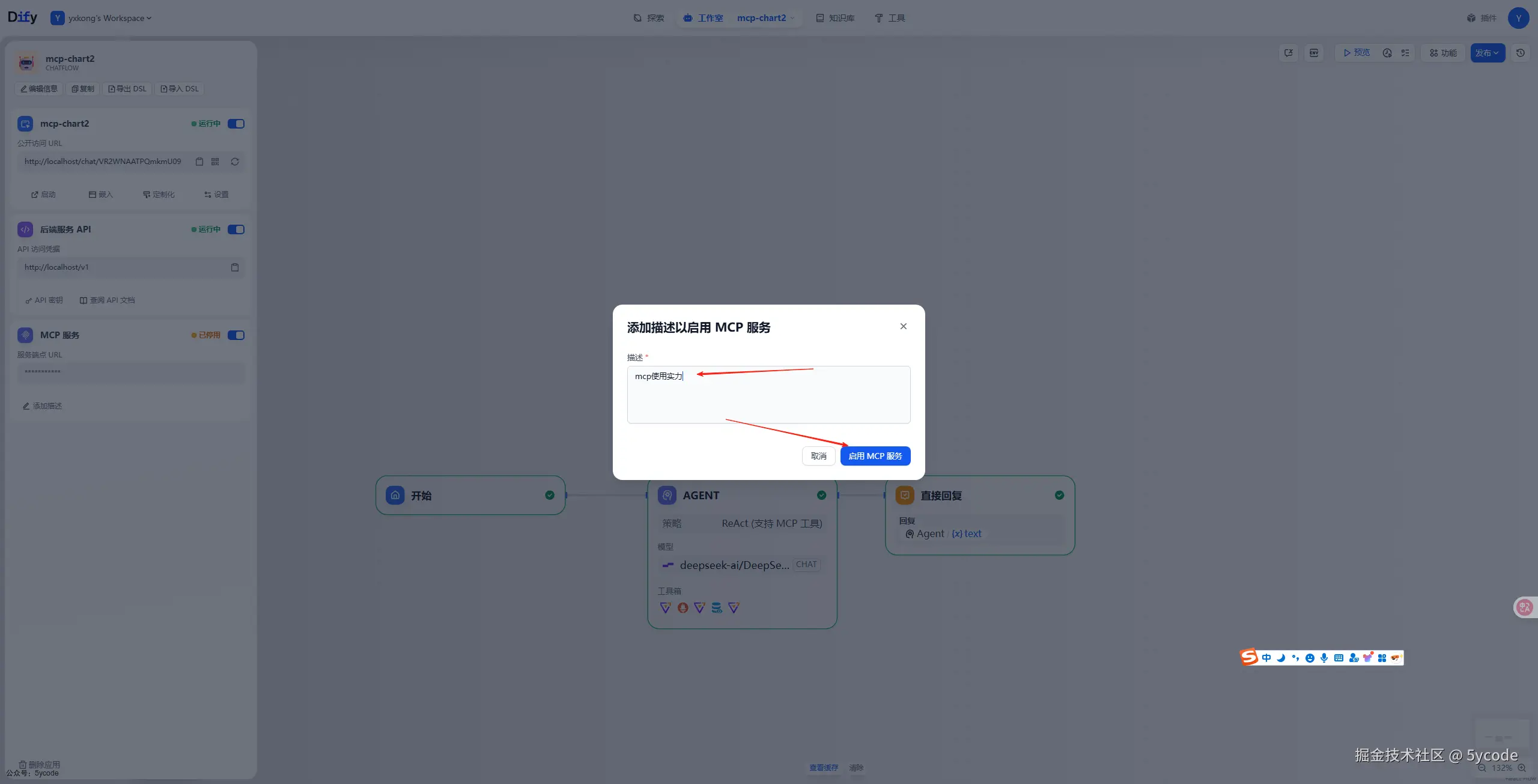This screenshot has width=1538, height=784.
Task: Toggle the backend service API switch
Action: [236, 229]
